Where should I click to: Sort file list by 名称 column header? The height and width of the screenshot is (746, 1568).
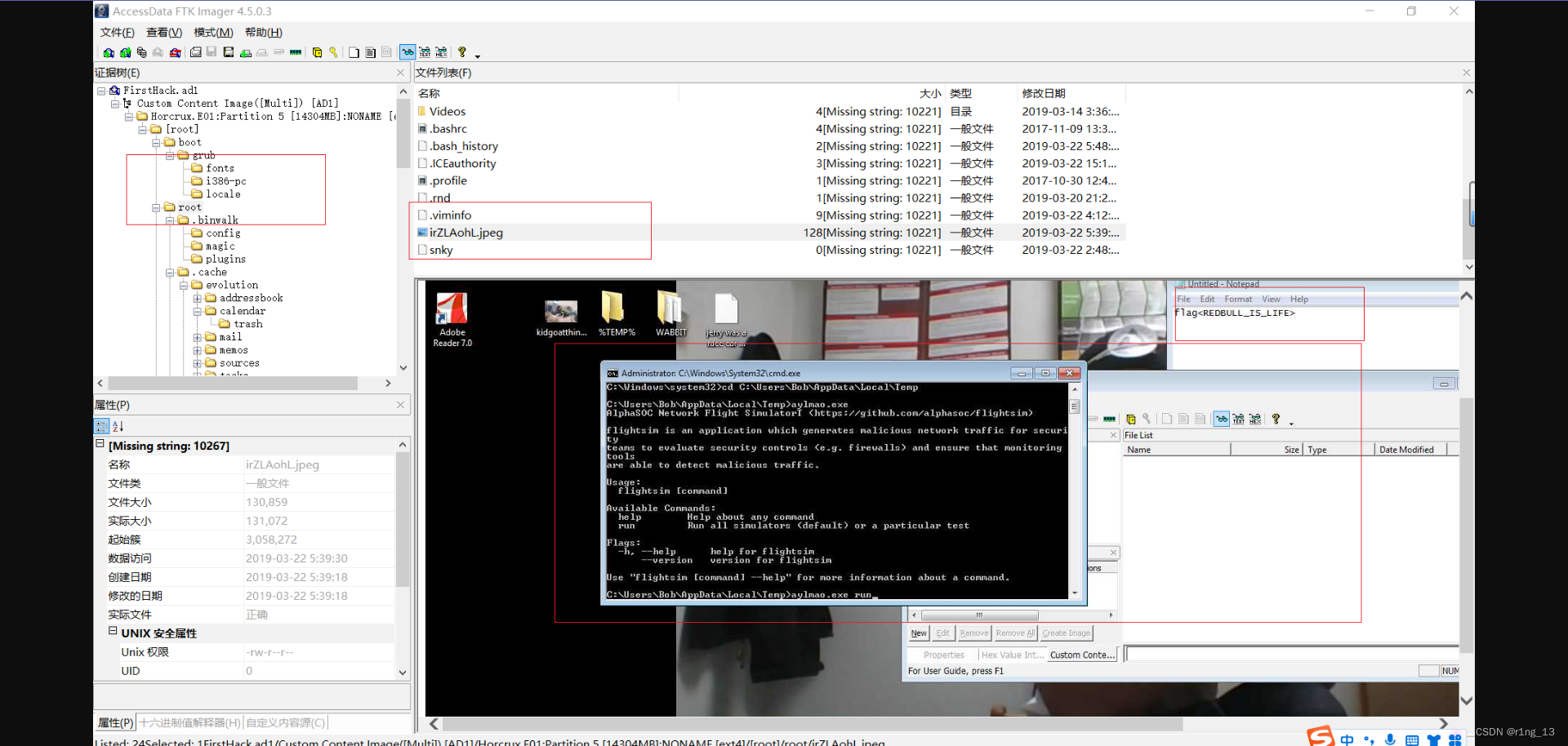[x=547, y=93]
